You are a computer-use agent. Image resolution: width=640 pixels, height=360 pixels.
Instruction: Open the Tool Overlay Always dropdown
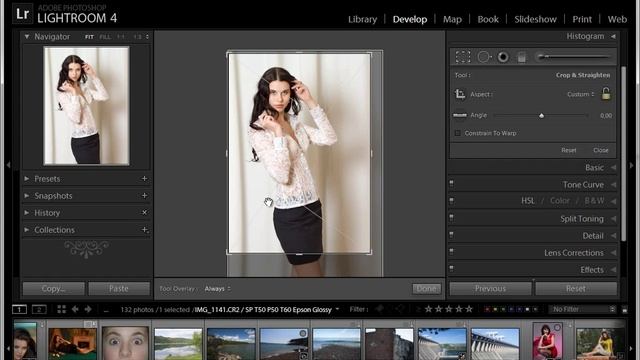(218, 289)
